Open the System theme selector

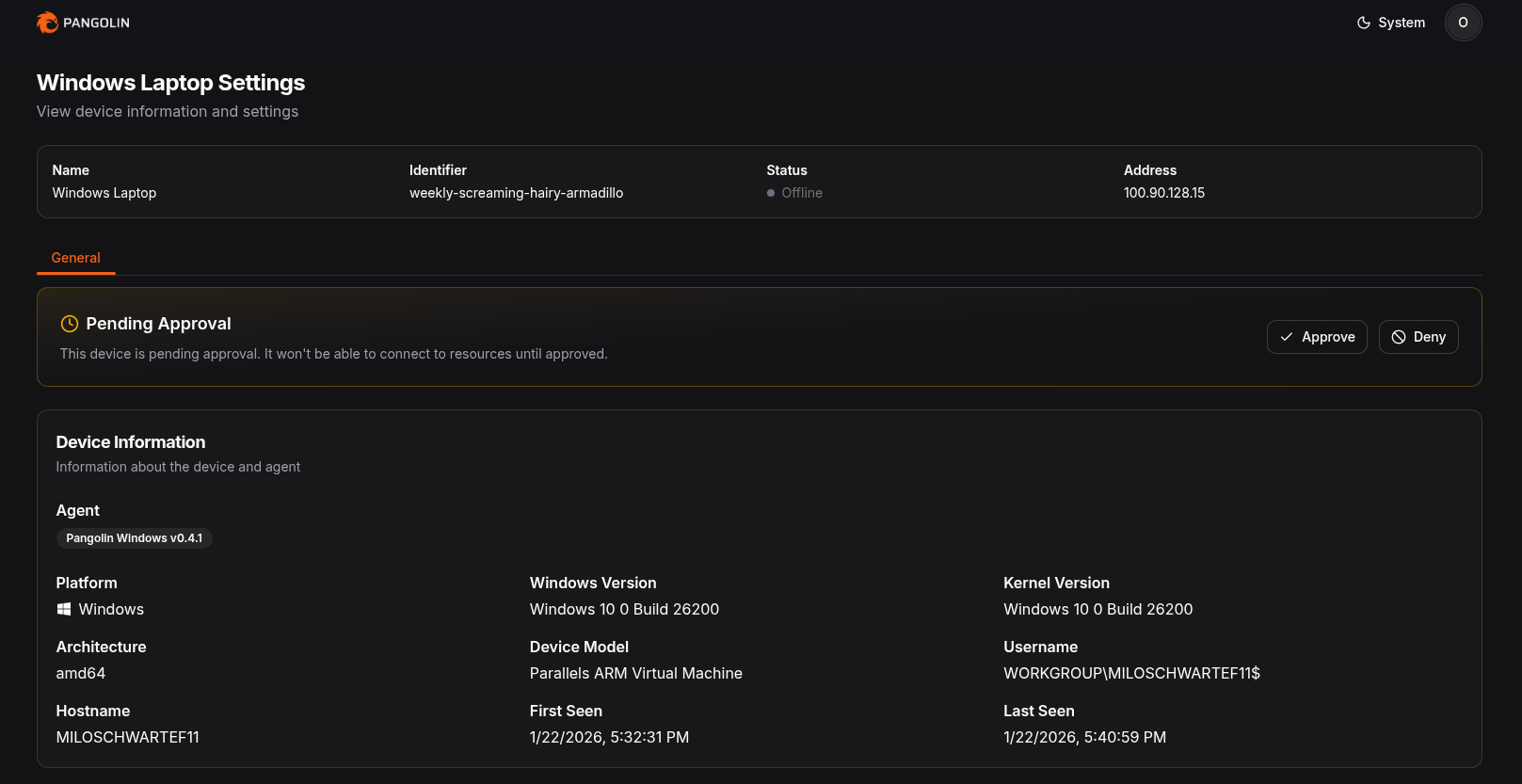pos(1391,23)
